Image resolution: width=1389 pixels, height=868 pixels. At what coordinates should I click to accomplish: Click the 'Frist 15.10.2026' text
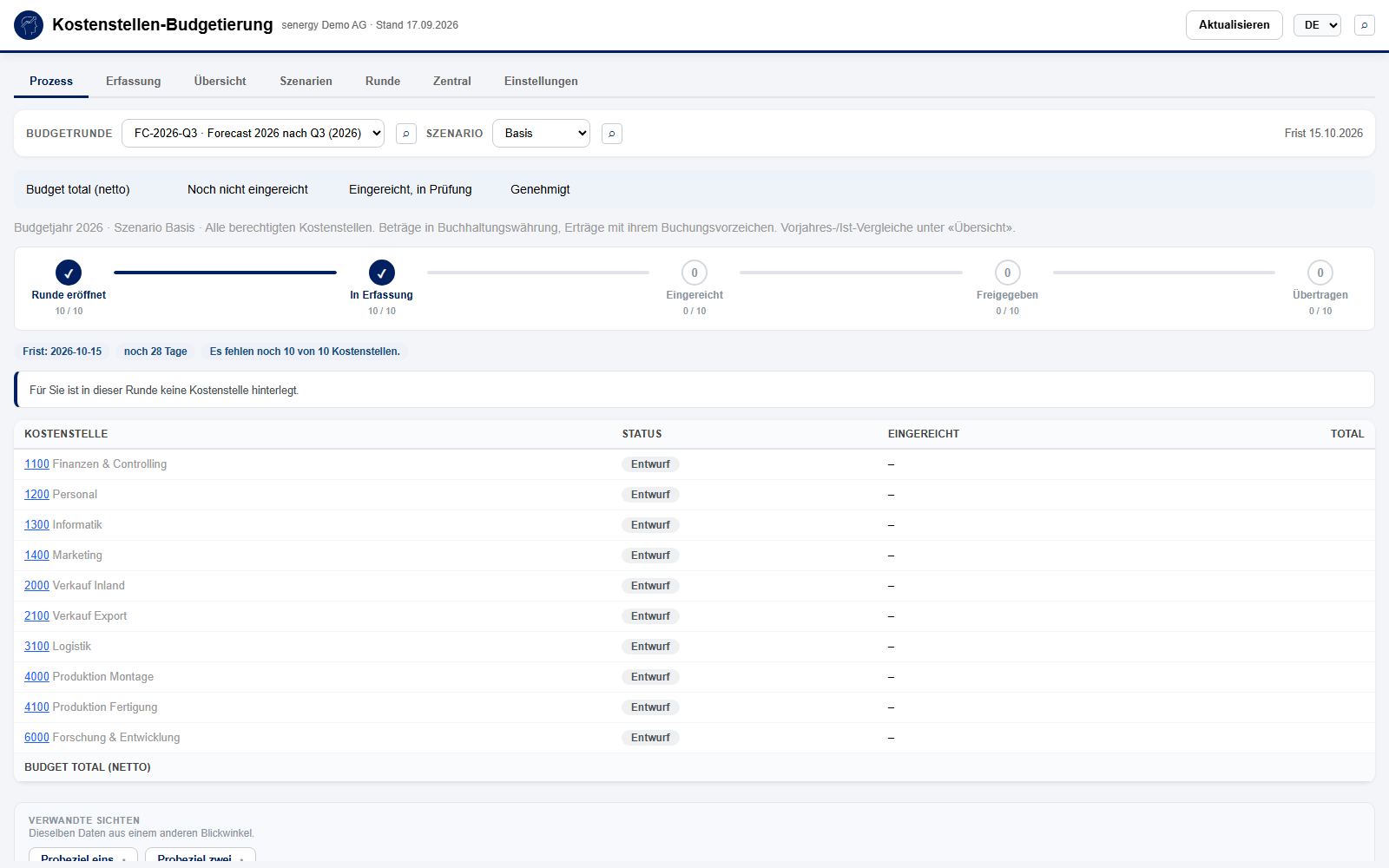coord(1324,133)
